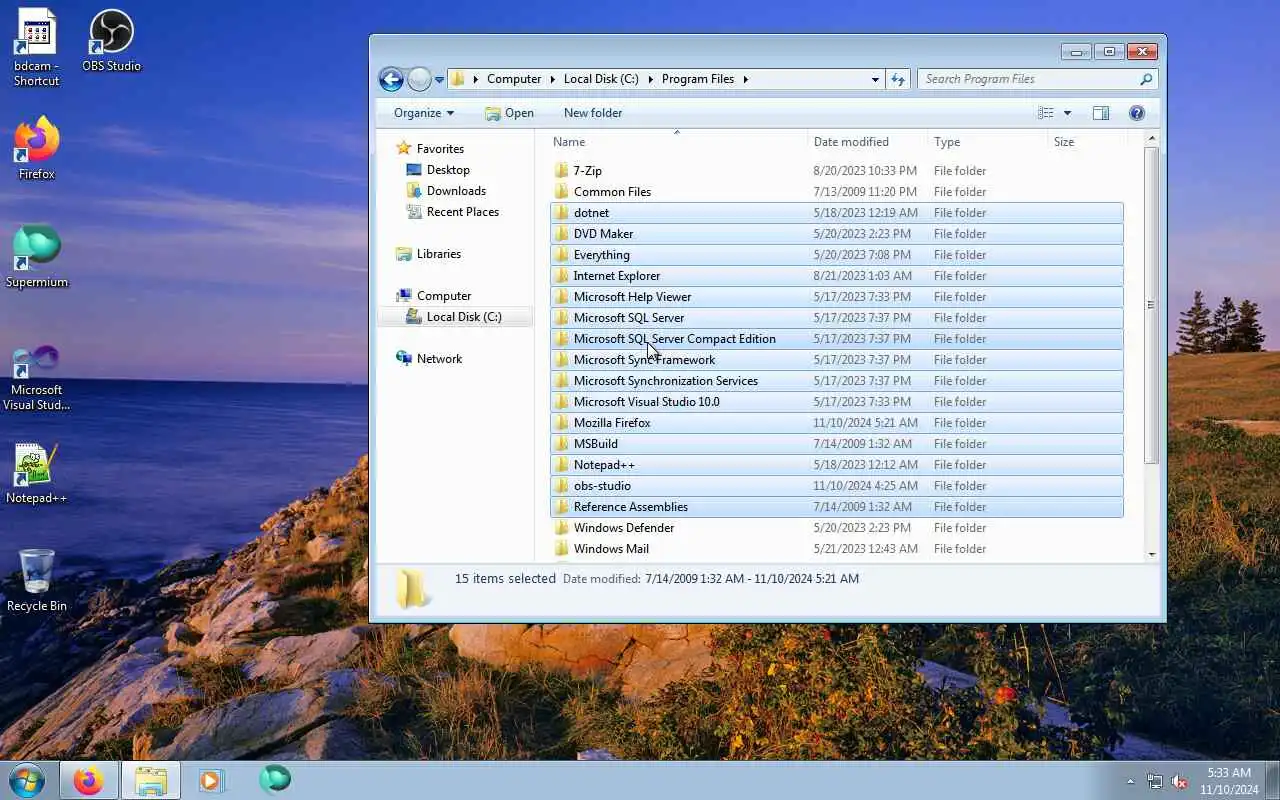Click the Explorer Forward arrow button
This screenshot has height=800, width=1280.
click(419, 79)
